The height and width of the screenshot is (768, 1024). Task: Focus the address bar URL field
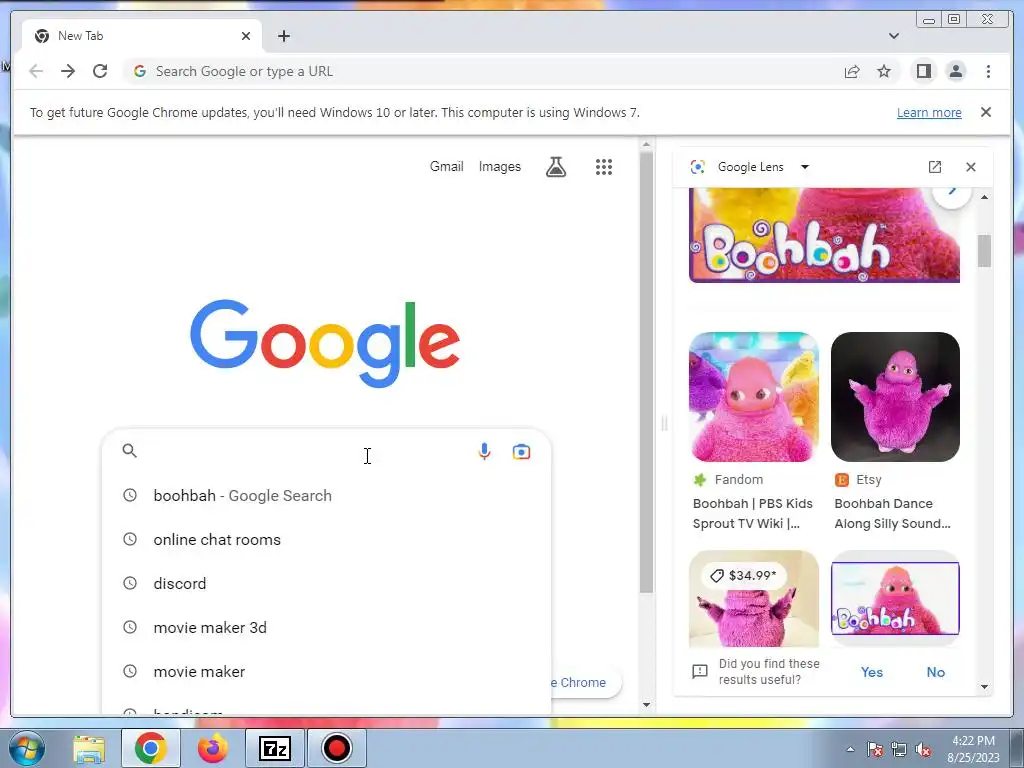(x=483, y=71)
